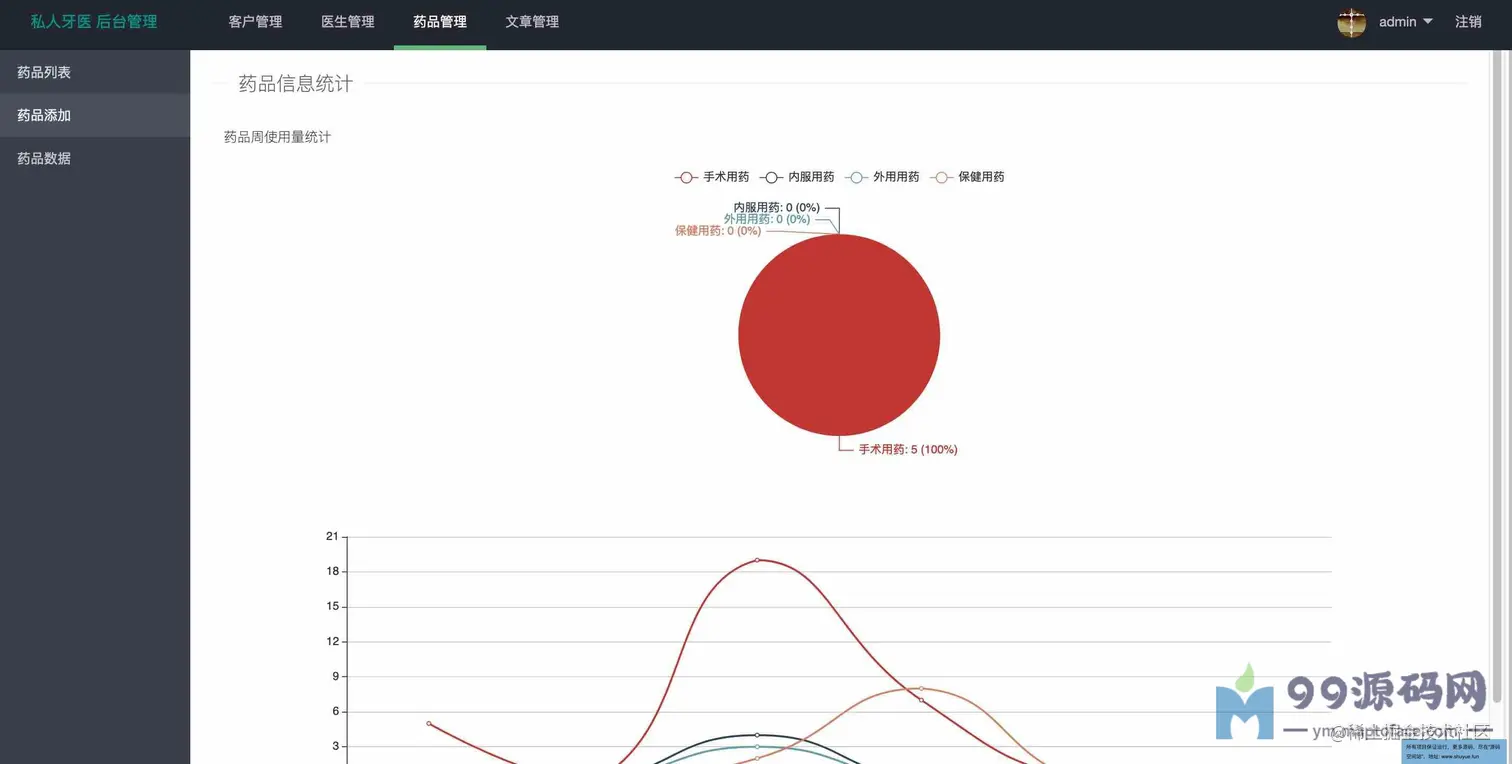The width and height of the screenshot is (1512, 764).
Task: Click pie label 保健用药: 0 (0%)
Action: point(718,231)
